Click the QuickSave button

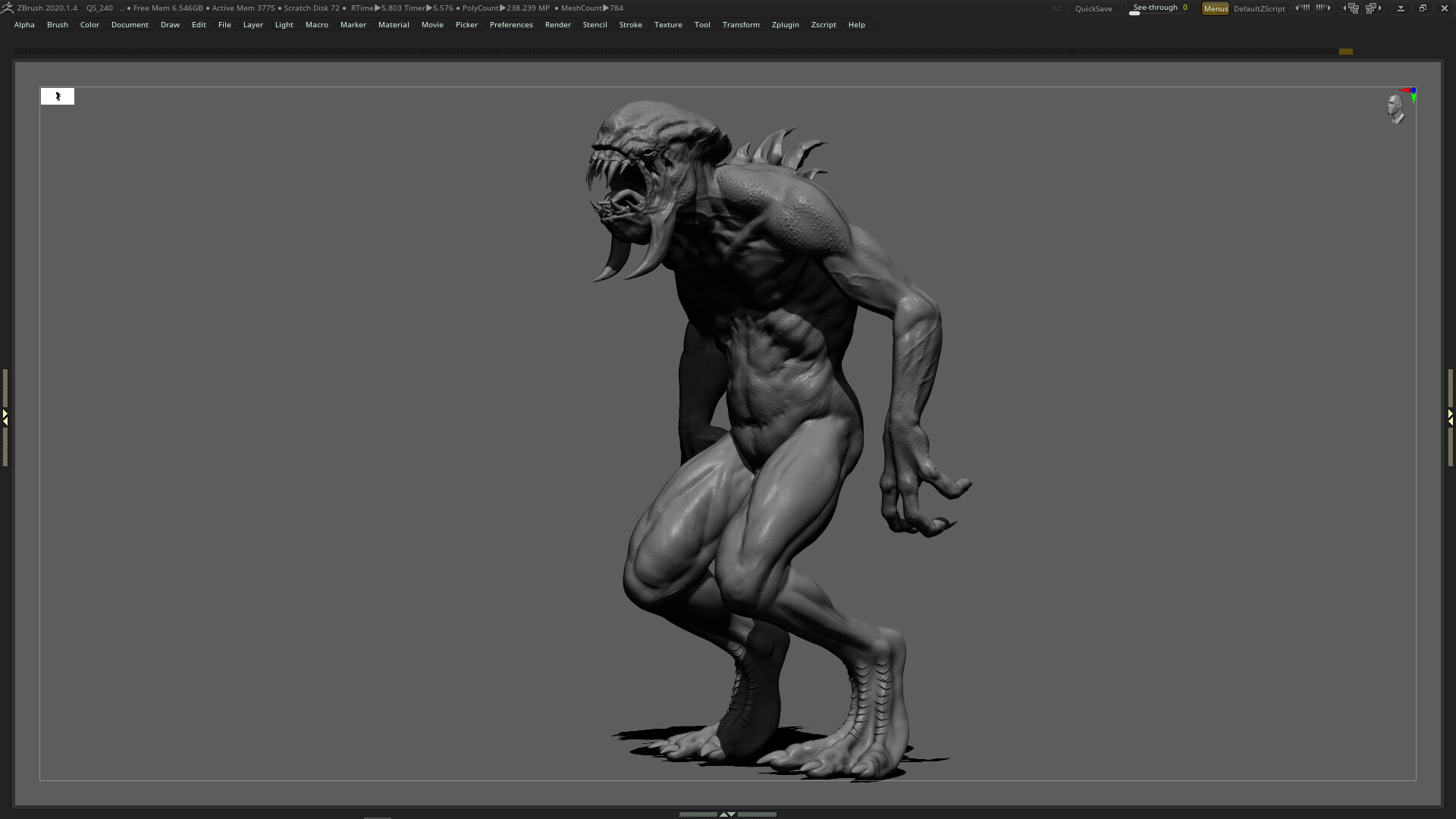tap(1094, 8)
